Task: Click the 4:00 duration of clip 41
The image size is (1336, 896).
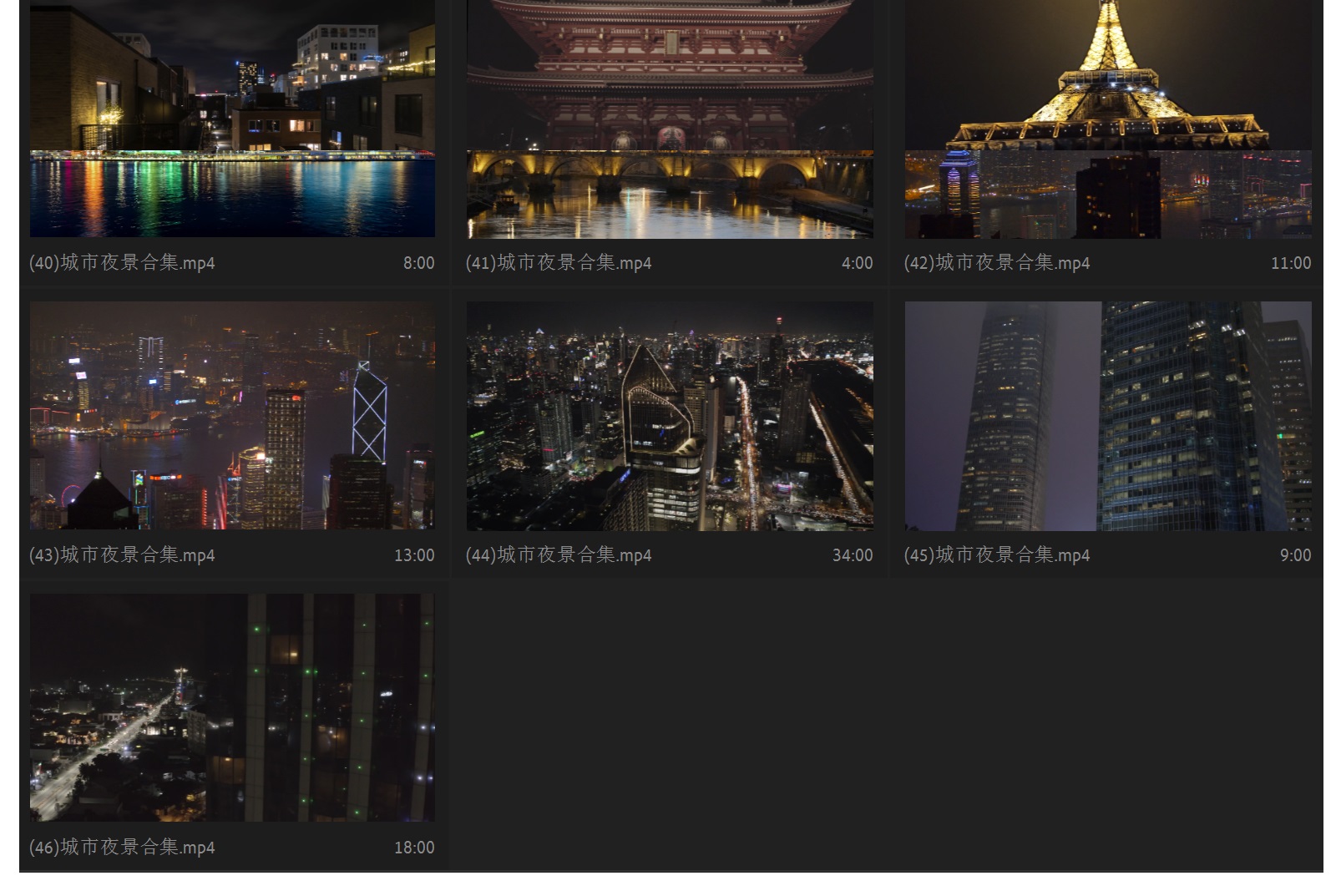Action: 858,263
